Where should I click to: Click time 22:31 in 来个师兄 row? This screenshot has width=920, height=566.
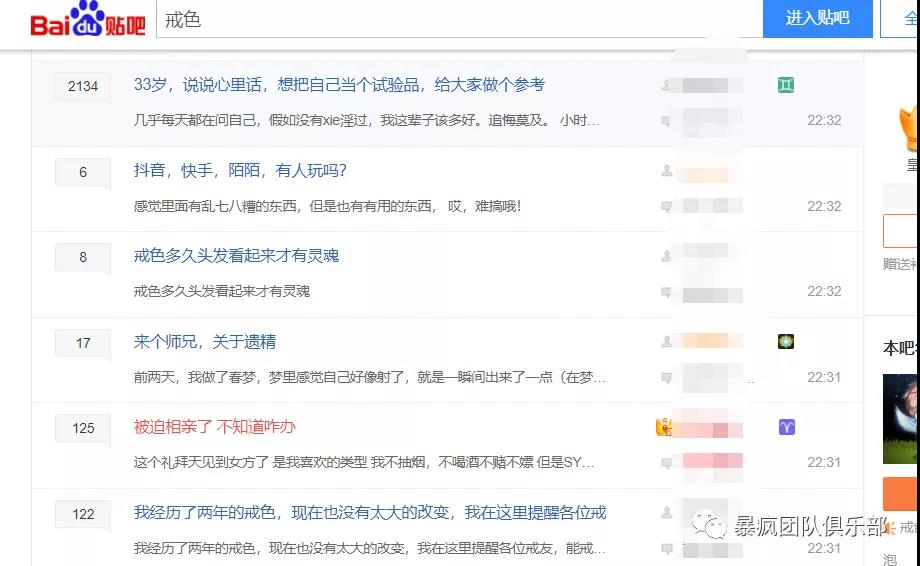(x=824, y=377)
